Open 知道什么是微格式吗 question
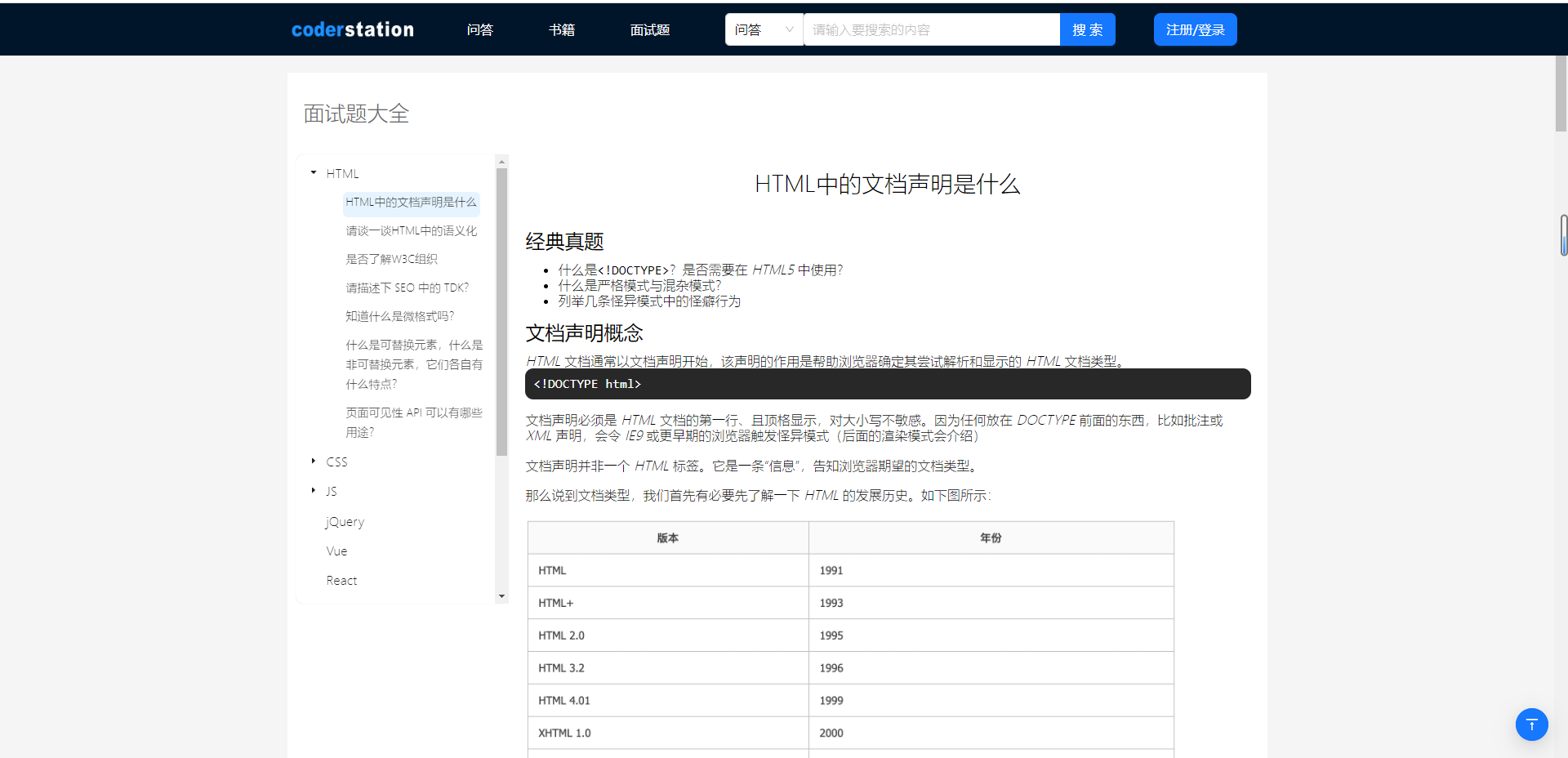The height and width of the screenshot is (758, 1568). point(399,317)
